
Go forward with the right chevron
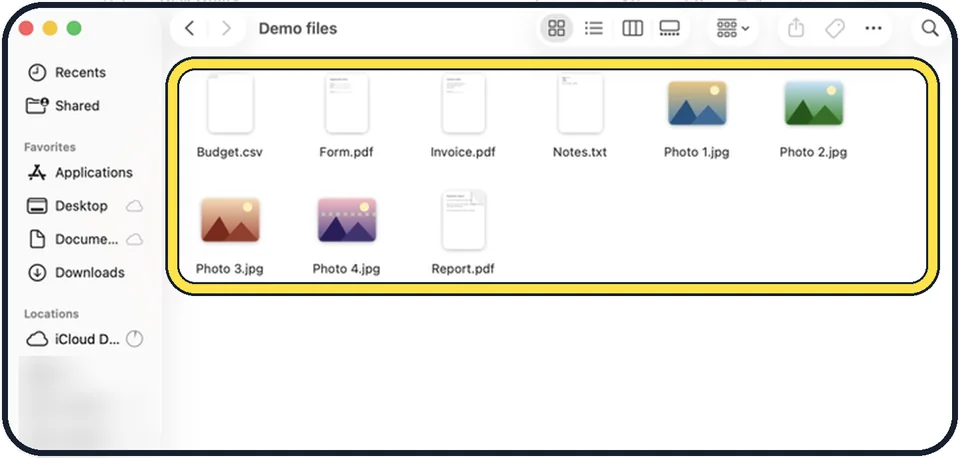click(226, 28)
